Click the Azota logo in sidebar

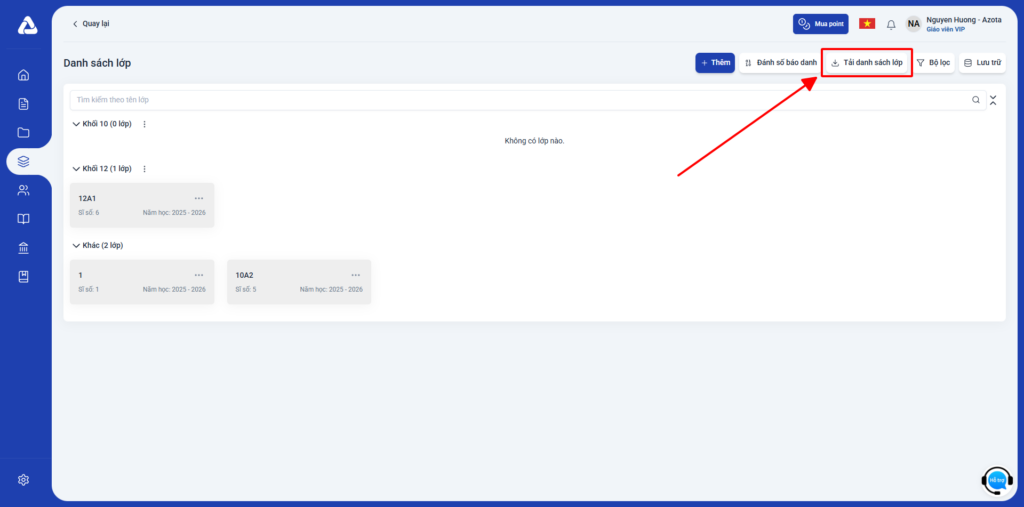[27, 26]
